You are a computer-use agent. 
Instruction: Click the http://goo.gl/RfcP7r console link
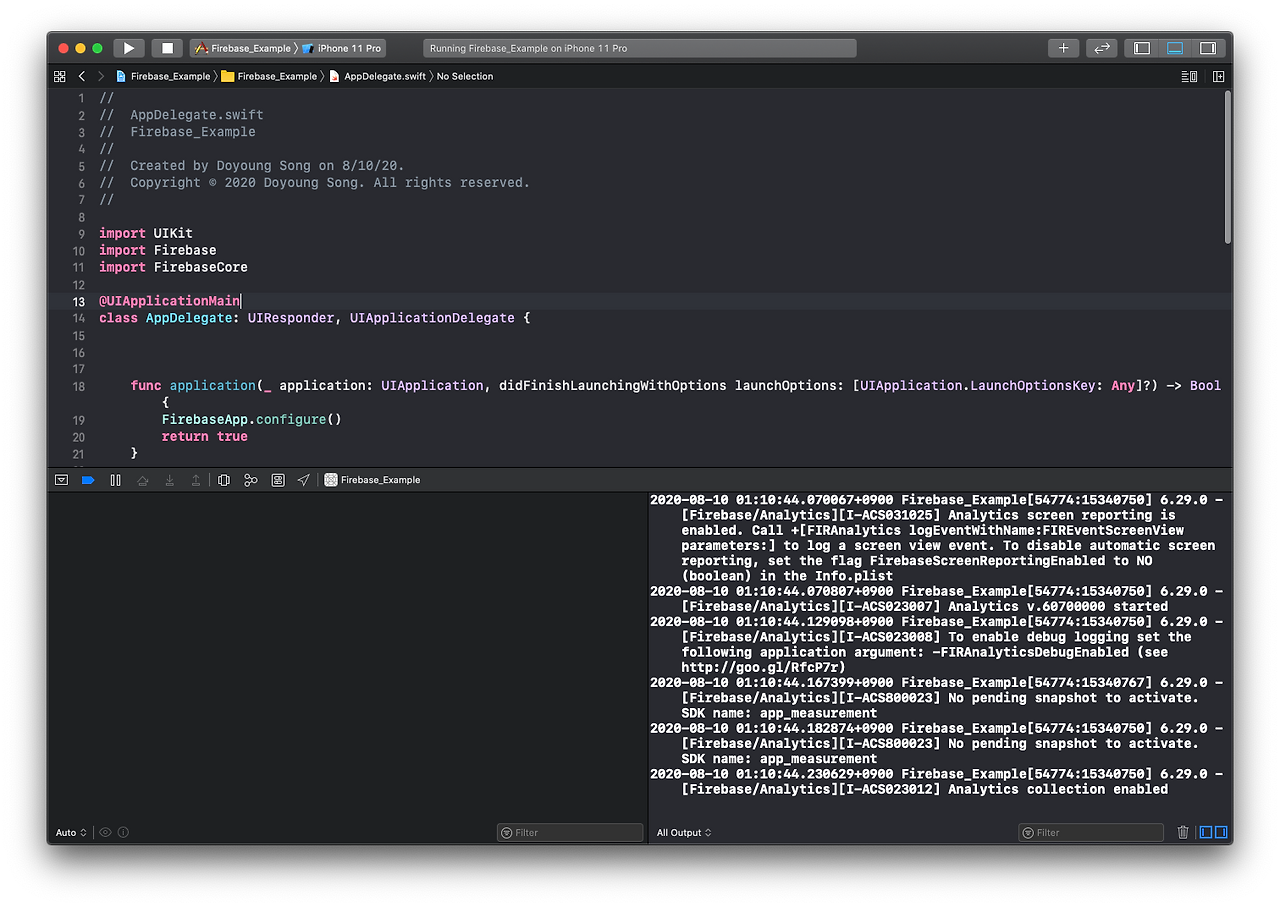764,667
